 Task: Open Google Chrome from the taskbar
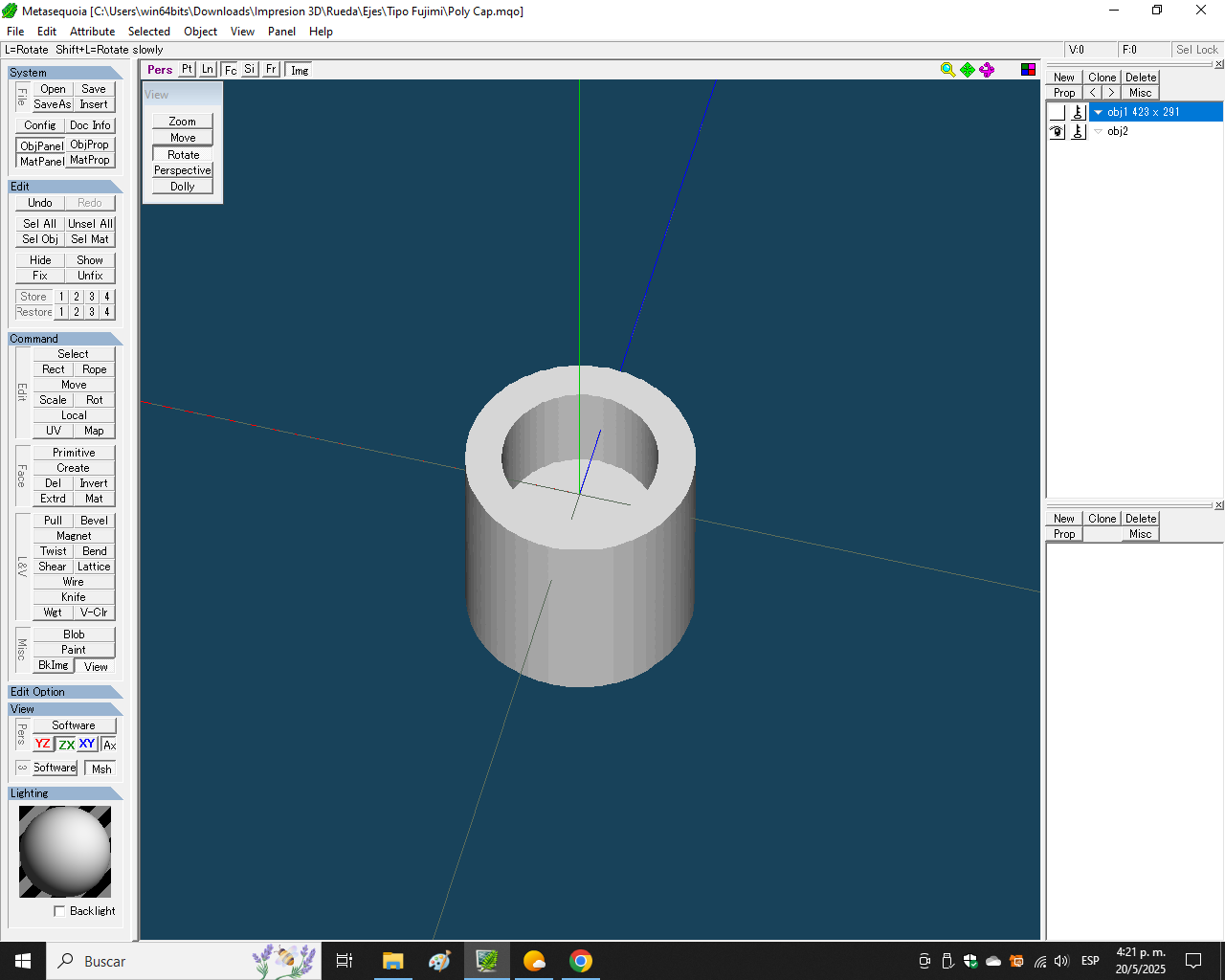pyautogui.click(x=580, y=961)
